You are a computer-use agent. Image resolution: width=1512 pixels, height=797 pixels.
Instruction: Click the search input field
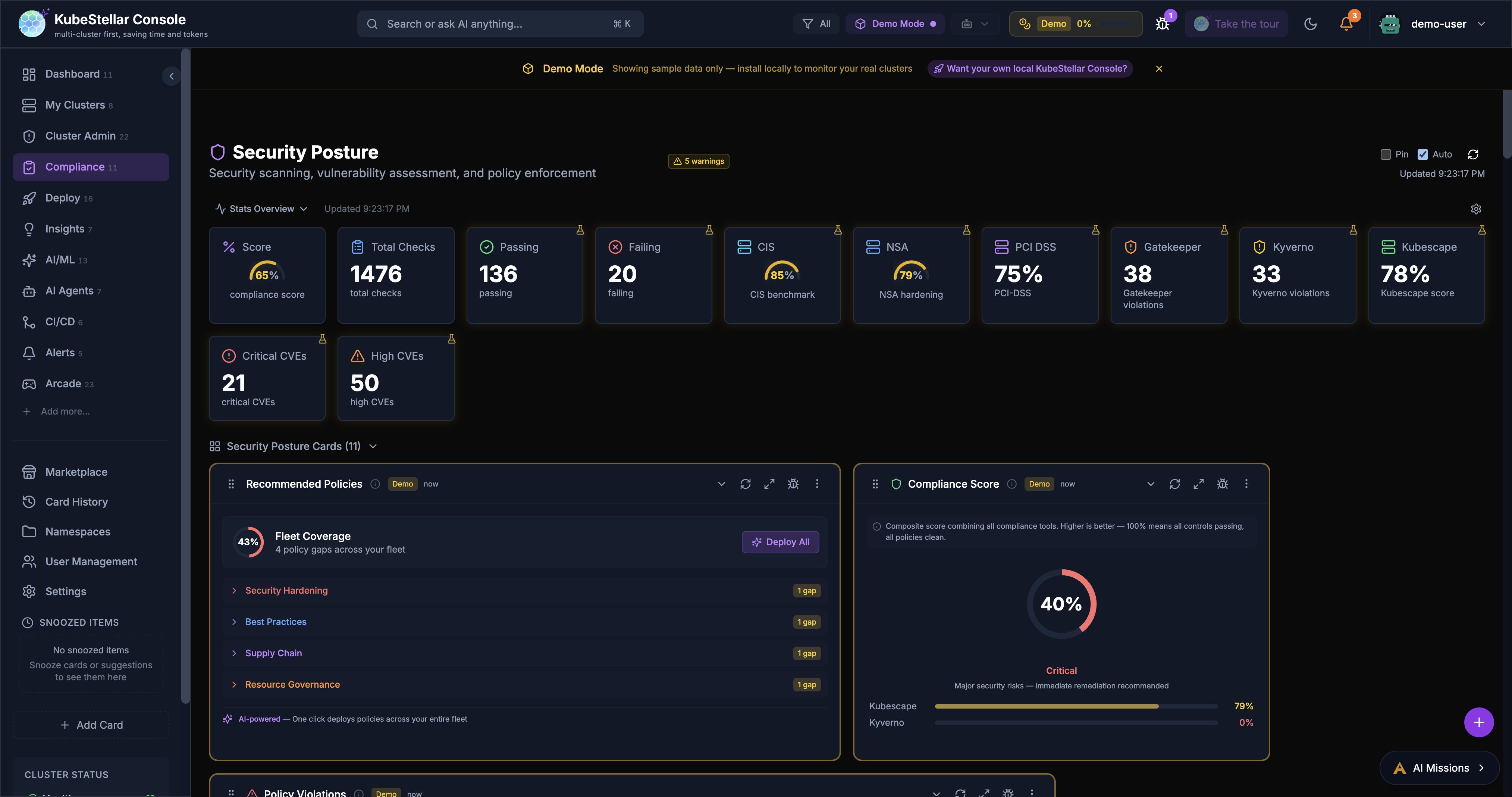click(499, 24)
